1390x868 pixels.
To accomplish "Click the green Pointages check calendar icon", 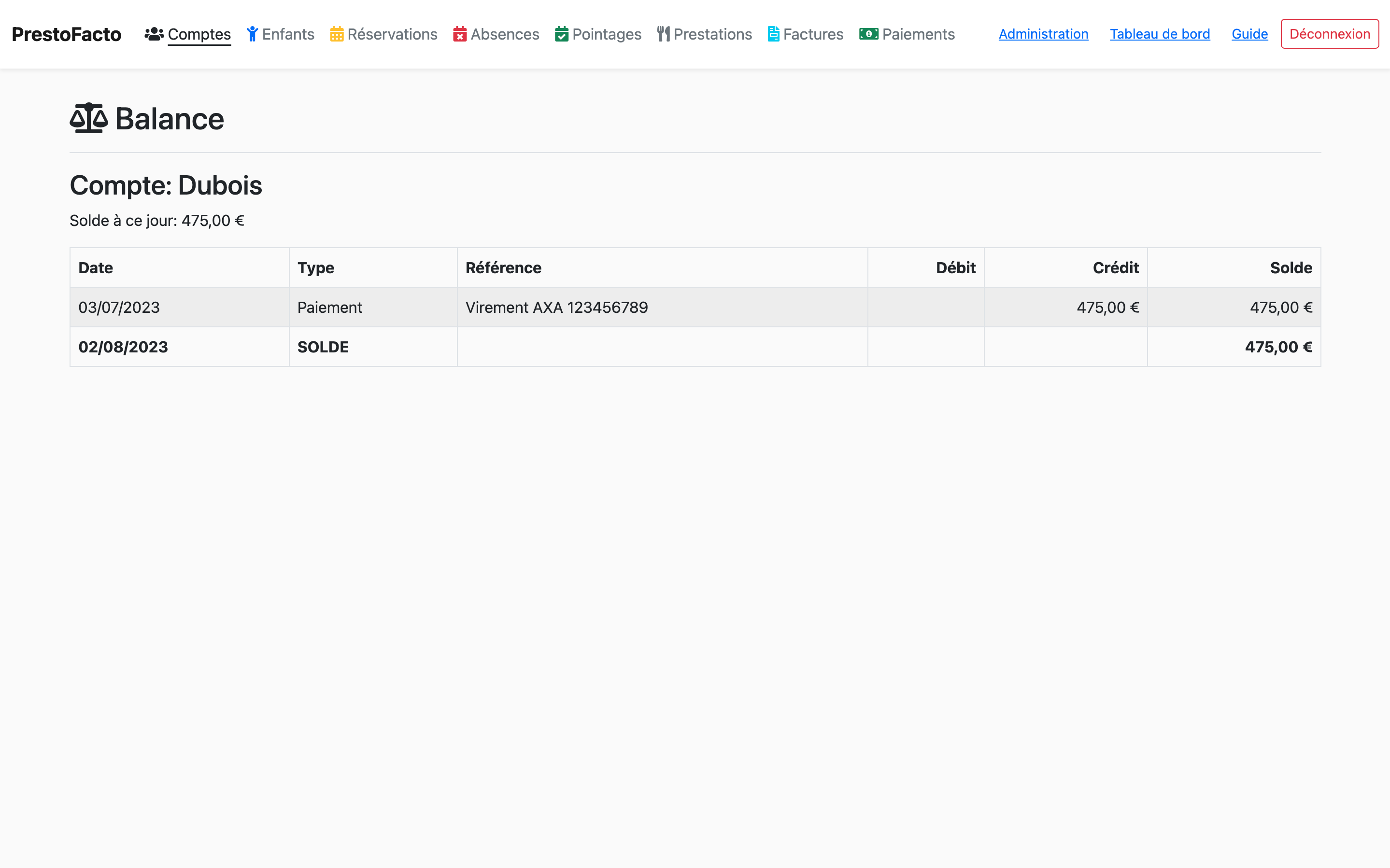I will click(x=562, y=34).
